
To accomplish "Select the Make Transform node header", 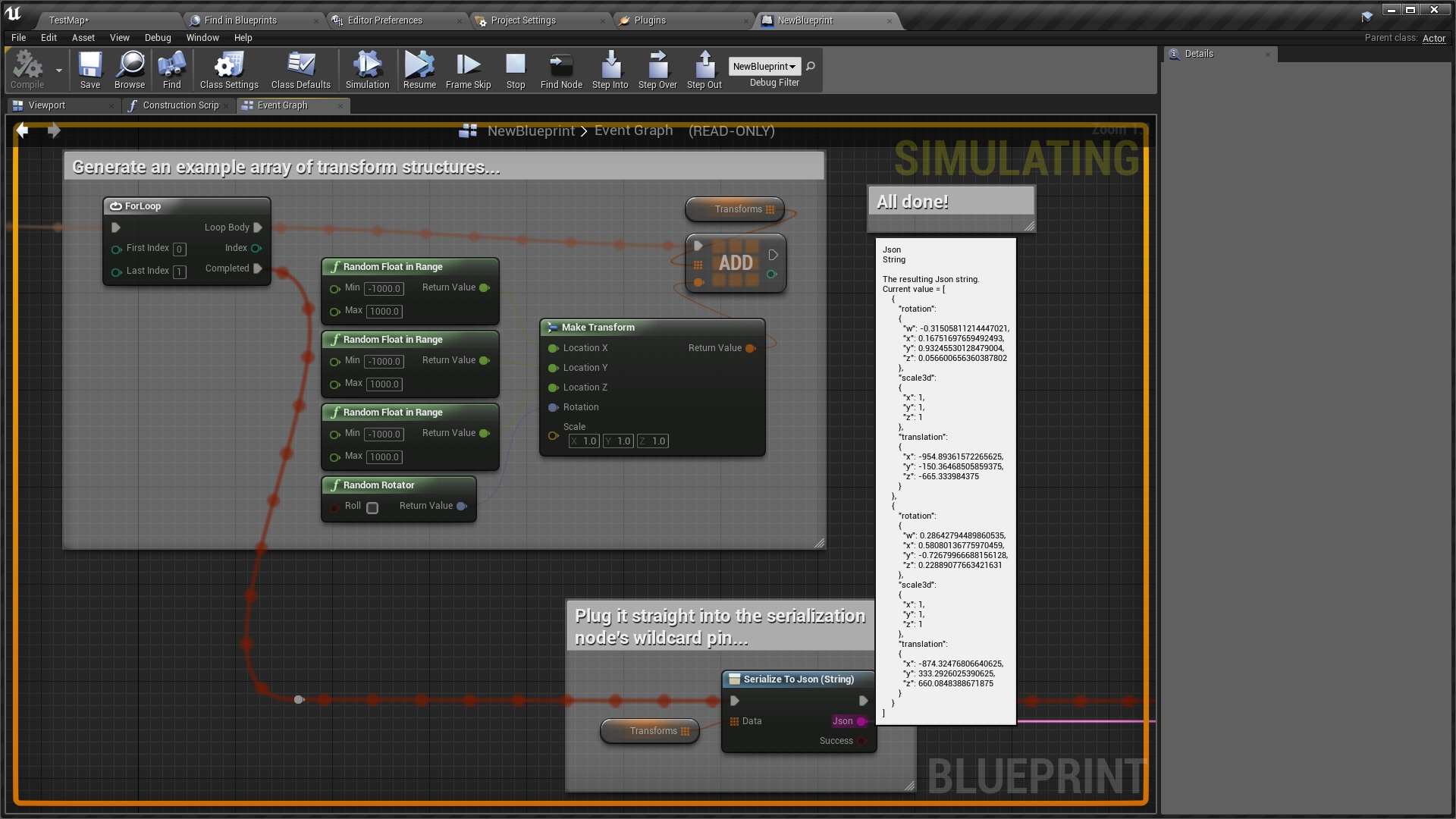I will tap(652, 327).
